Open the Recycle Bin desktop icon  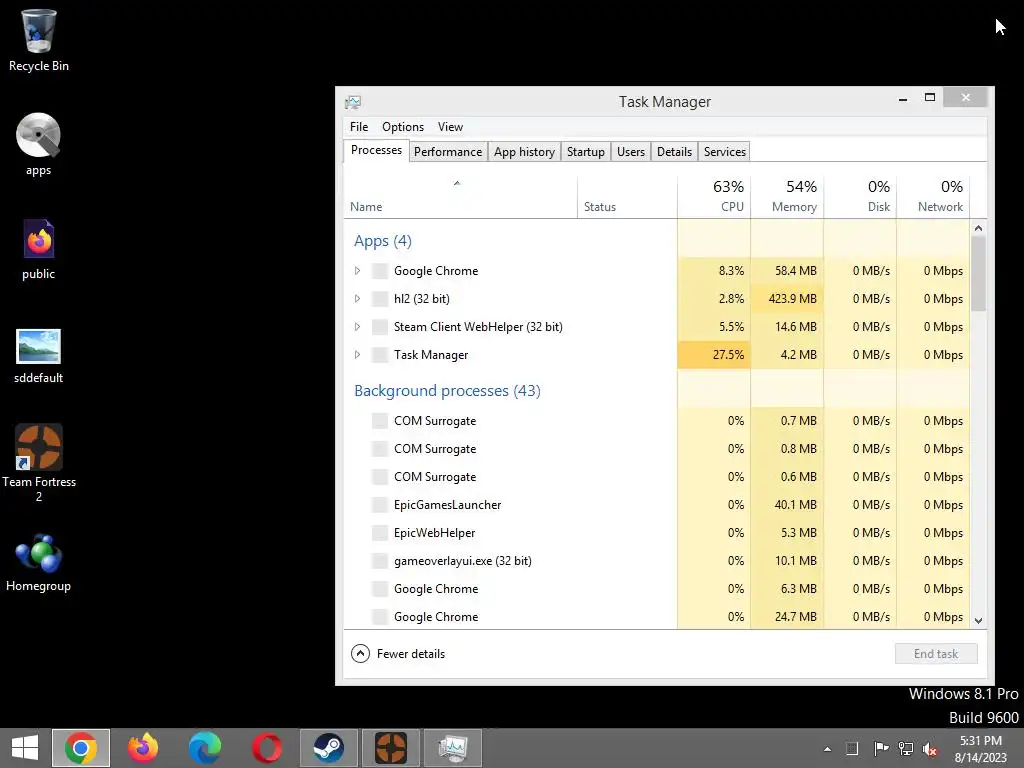39,40
